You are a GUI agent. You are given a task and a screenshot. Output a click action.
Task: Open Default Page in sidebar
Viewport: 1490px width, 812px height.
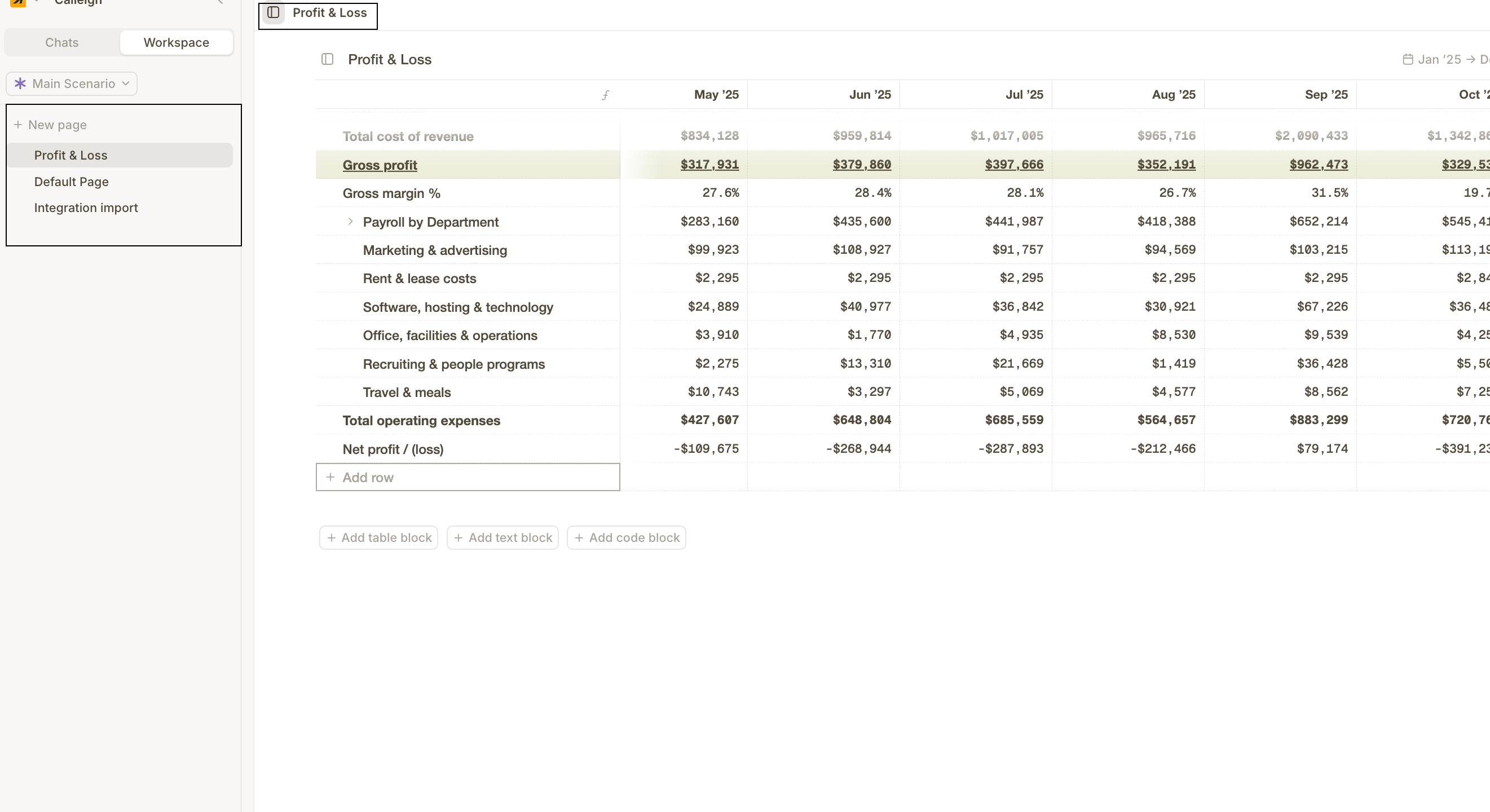(x=120, y=182)
